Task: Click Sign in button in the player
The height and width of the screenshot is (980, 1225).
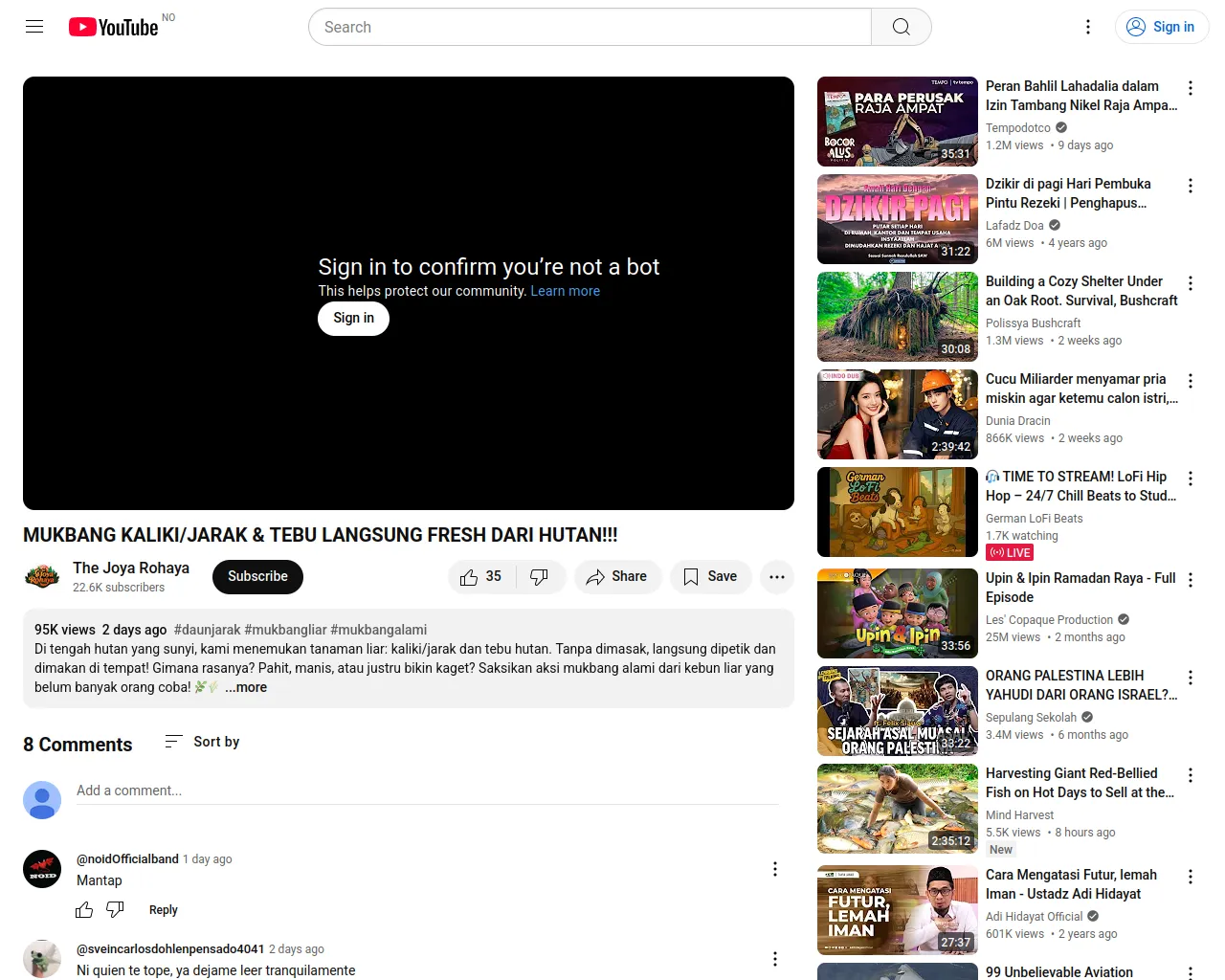Action: tap(353, 318)
